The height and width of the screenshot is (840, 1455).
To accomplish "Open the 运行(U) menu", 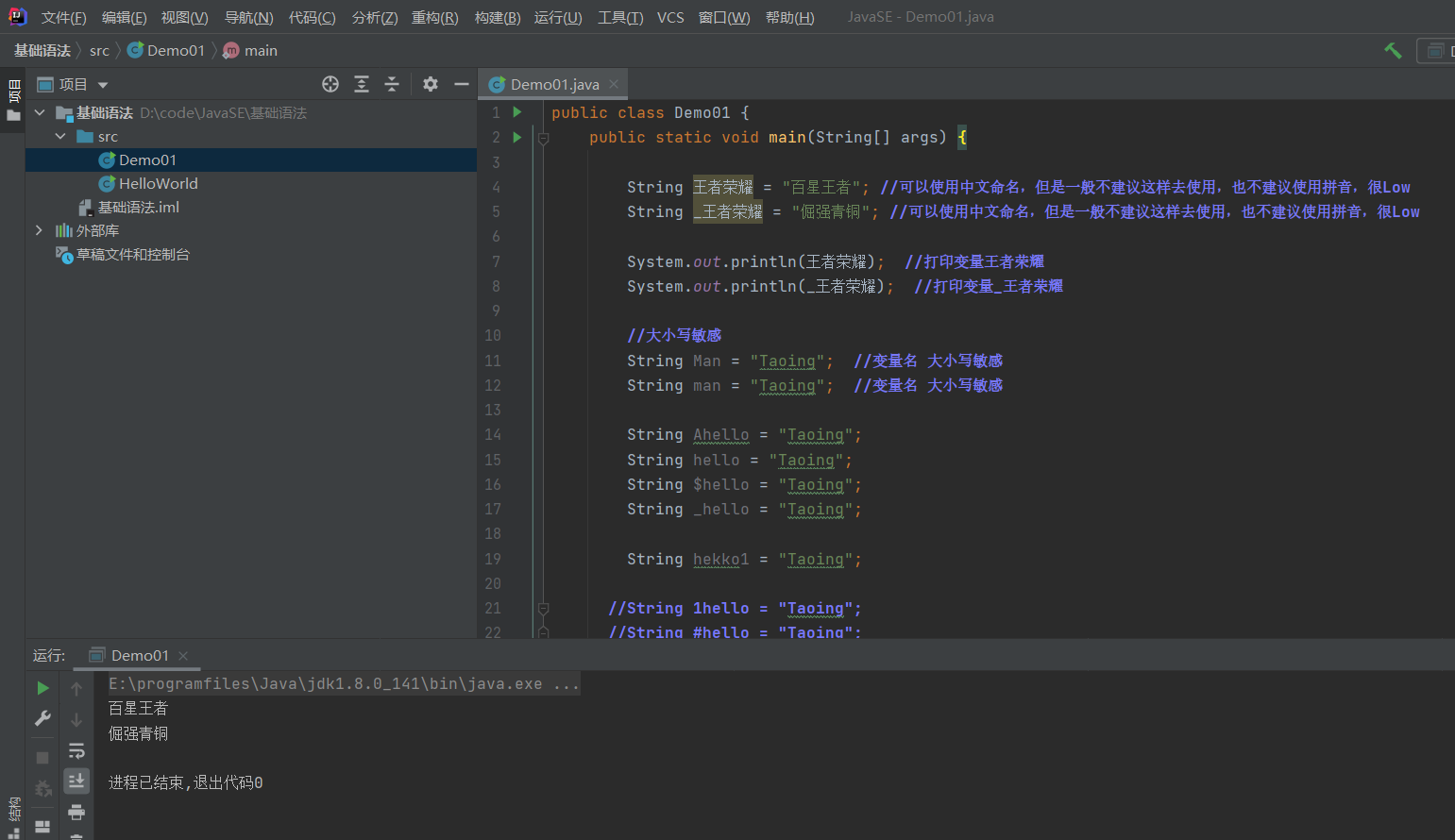I will [557, 18].
